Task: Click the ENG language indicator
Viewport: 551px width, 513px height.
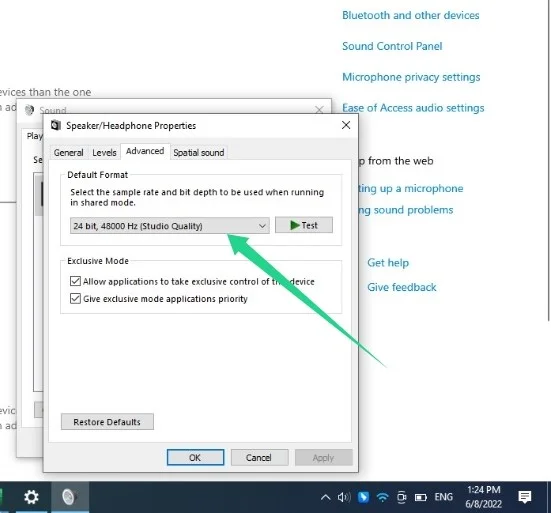Action: click(443, 497)
